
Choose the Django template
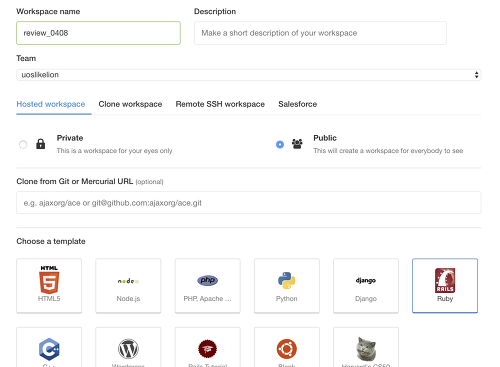tap(366, 286)
